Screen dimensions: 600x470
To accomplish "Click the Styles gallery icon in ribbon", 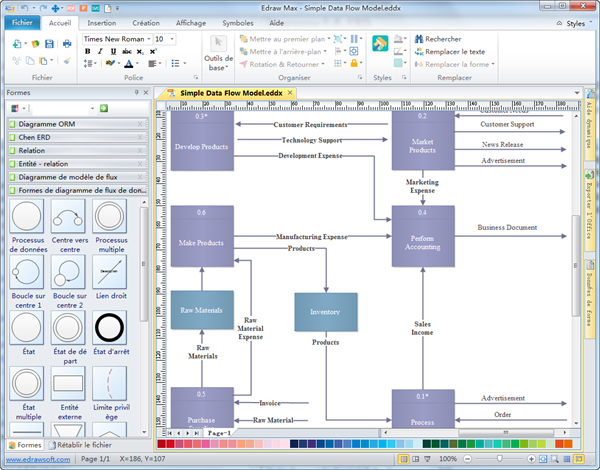I will [381, 45].
